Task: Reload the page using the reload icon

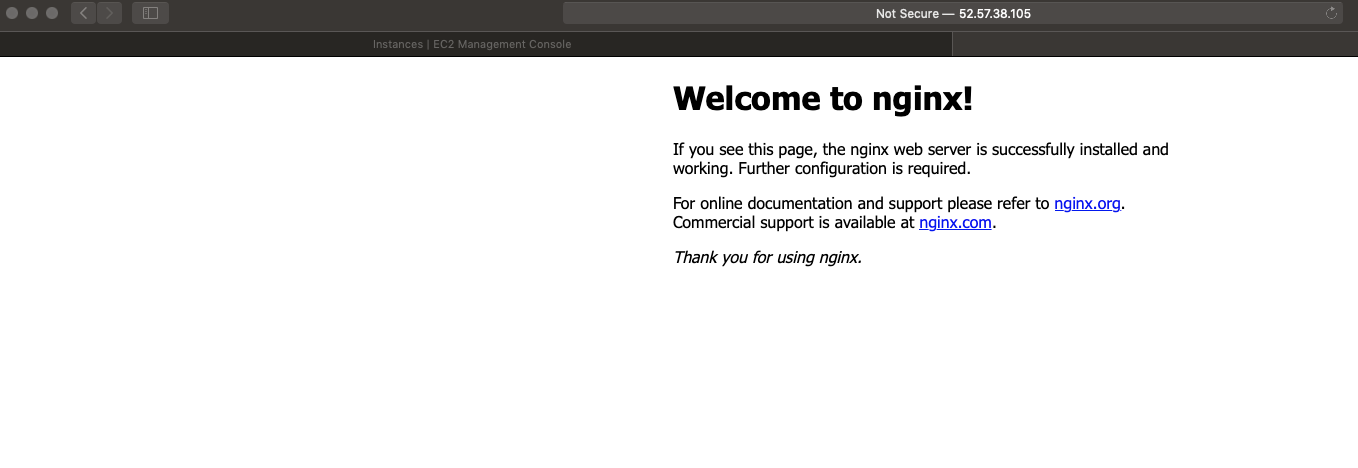Action: (1331, 13)
